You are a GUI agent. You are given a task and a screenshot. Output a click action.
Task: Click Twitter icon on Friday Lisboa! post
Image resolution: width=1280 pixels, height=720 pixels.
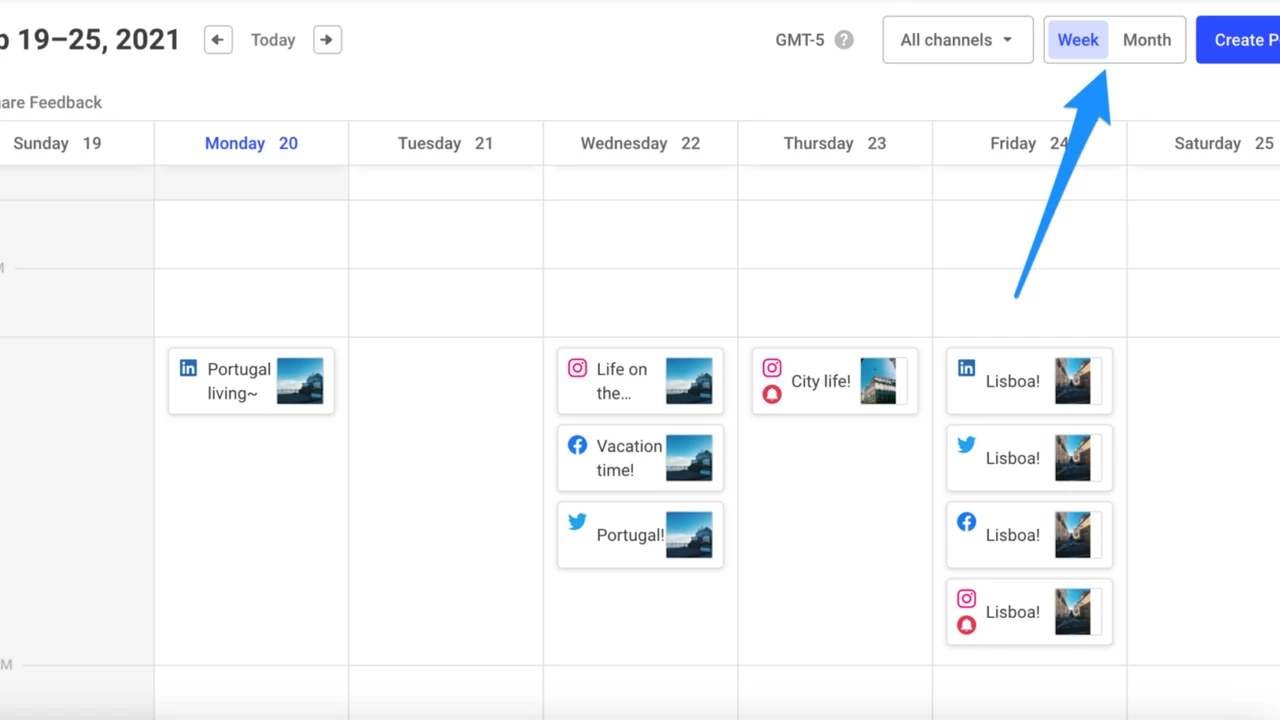pos(966,445)
